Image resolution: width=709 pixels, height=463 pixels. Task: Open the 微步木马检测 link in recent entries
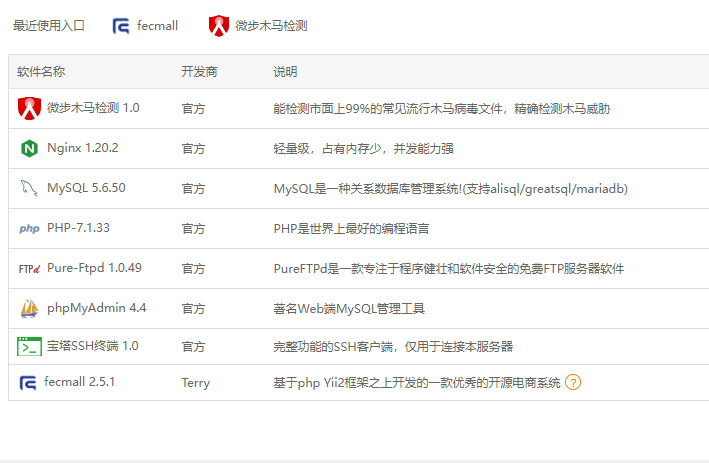[x=271, y=26]
